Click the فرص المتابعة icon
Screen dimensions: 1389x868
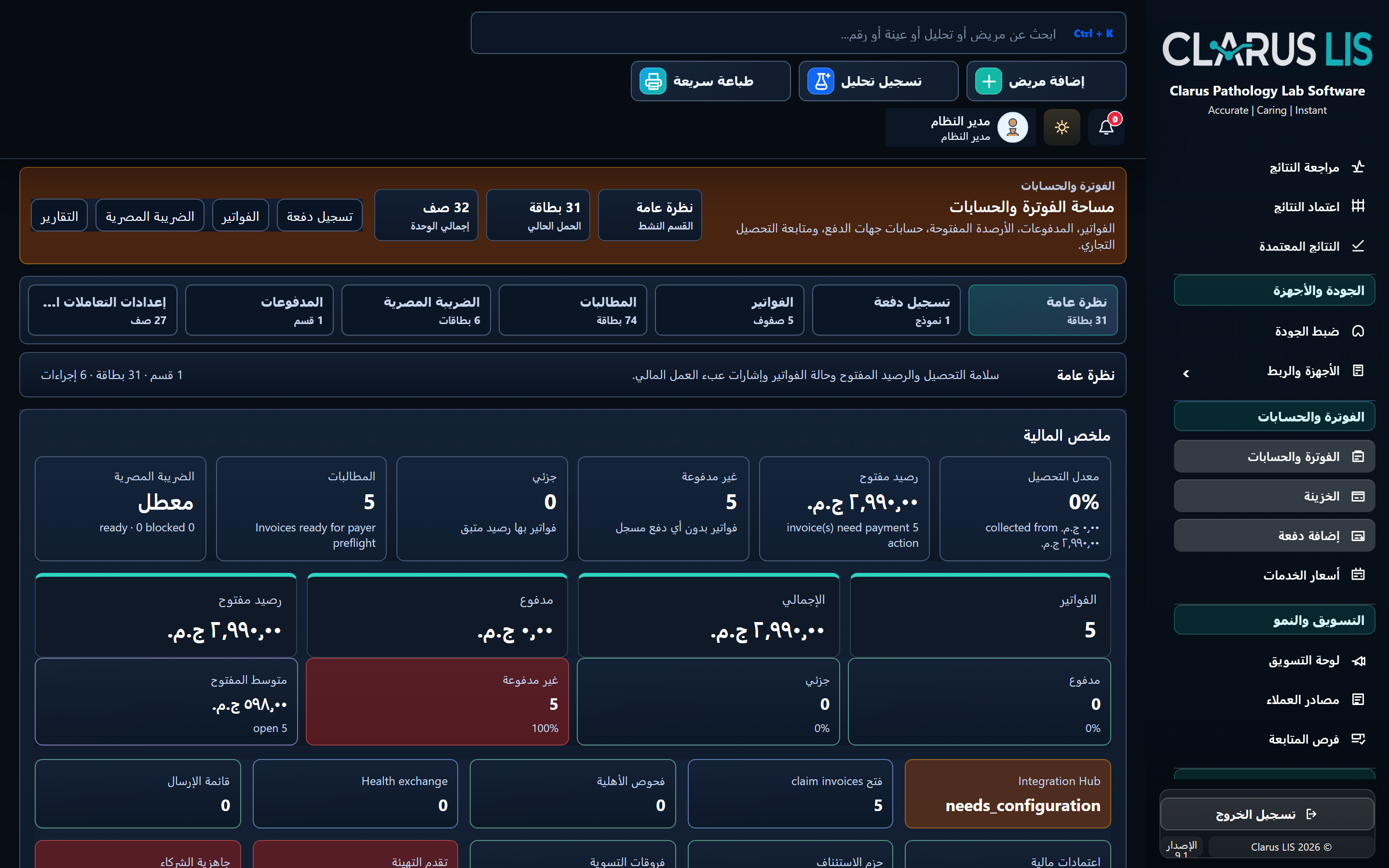point(1358,739)
